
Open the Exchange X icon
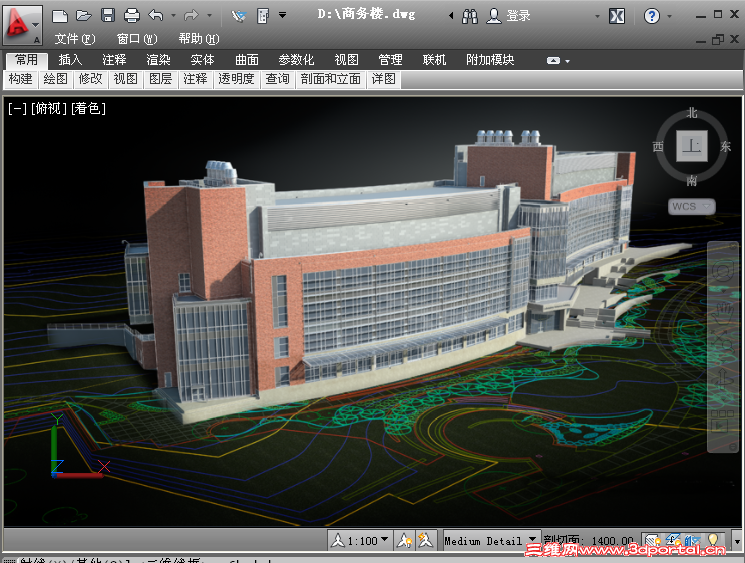point(617,16)
